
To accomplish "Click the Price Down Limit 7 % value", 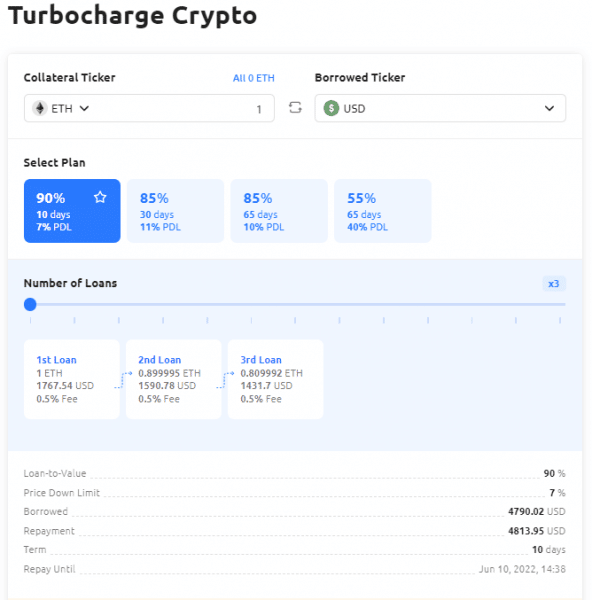I will (557, 492).
